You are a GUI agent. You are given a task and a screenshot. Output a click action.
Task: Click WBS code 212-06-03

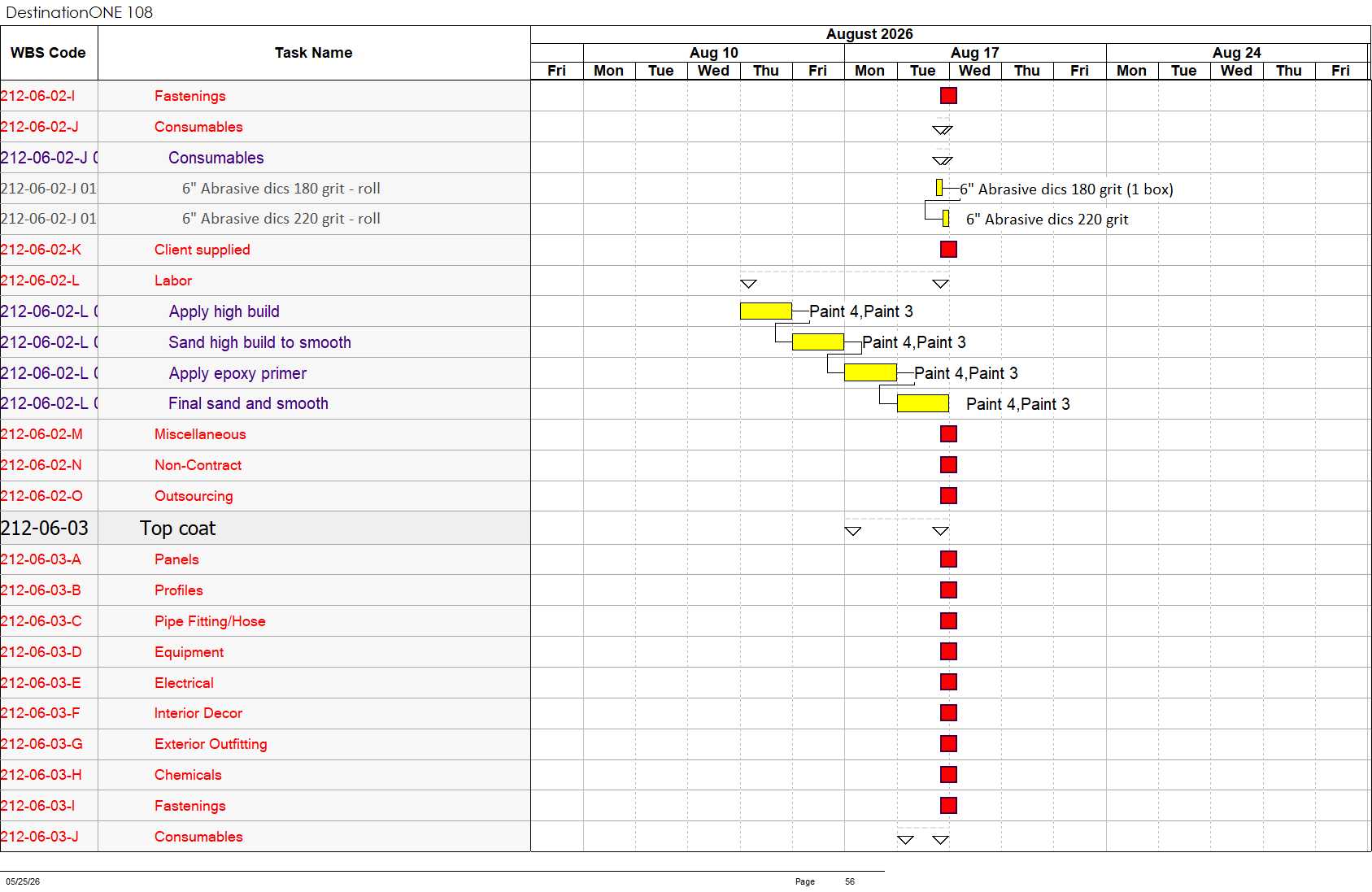point(45,529)
